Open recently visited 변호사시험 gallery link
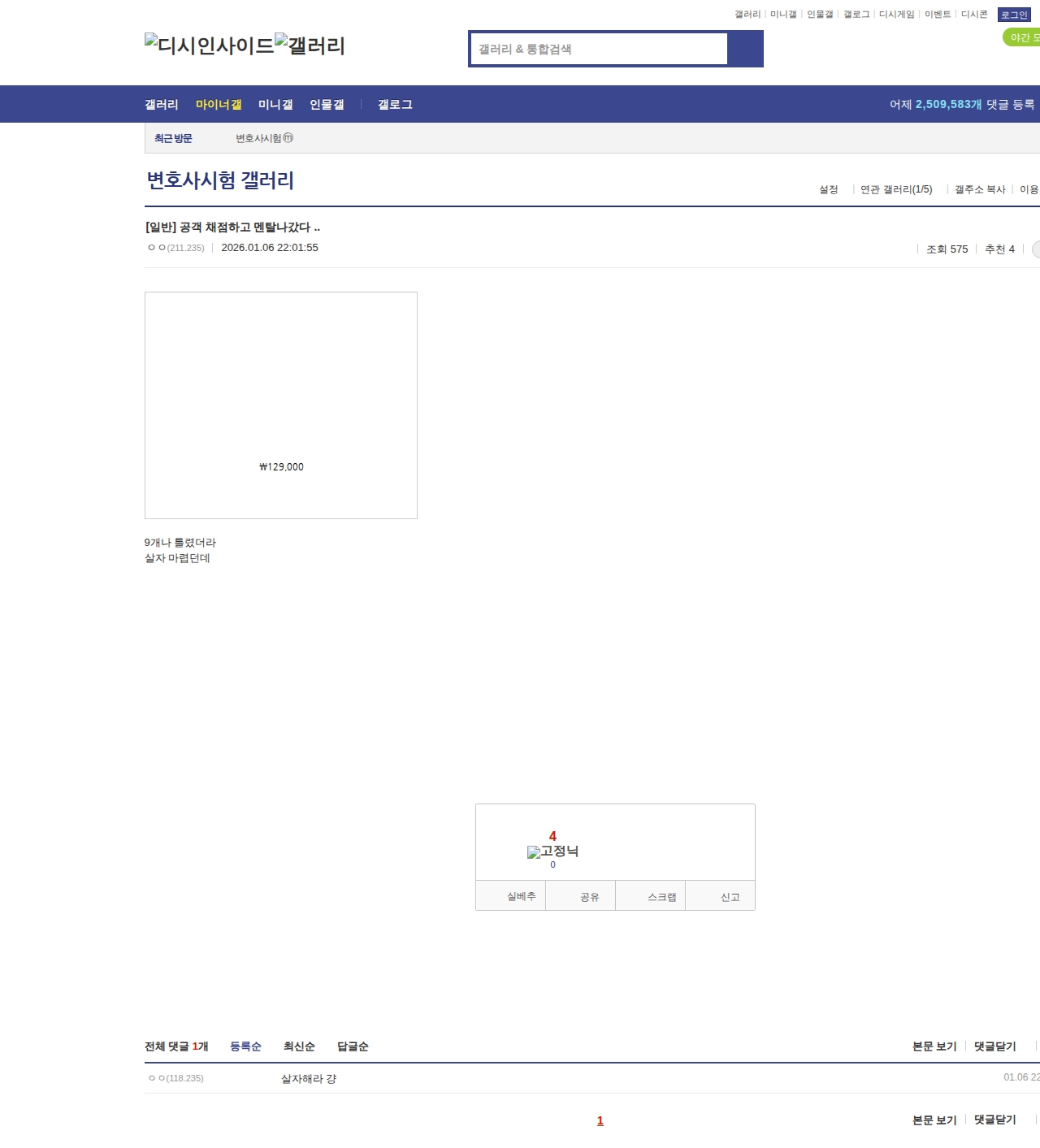Image resolution: width=1040 pixels, height=1148 pixels. coord(264,138)
